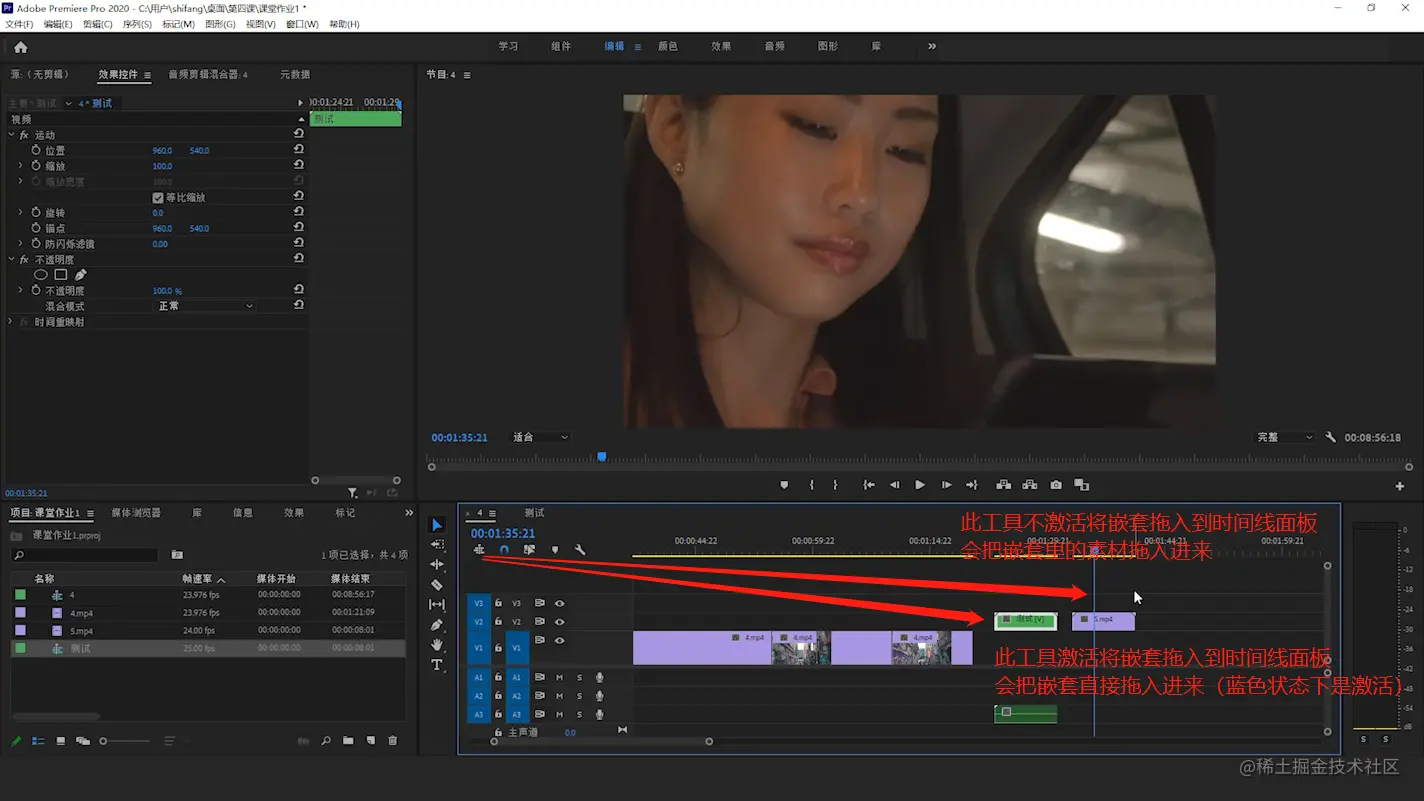Expand the Scale property
The width and height of the screenshot is (1424, 801).
[21, 166]
